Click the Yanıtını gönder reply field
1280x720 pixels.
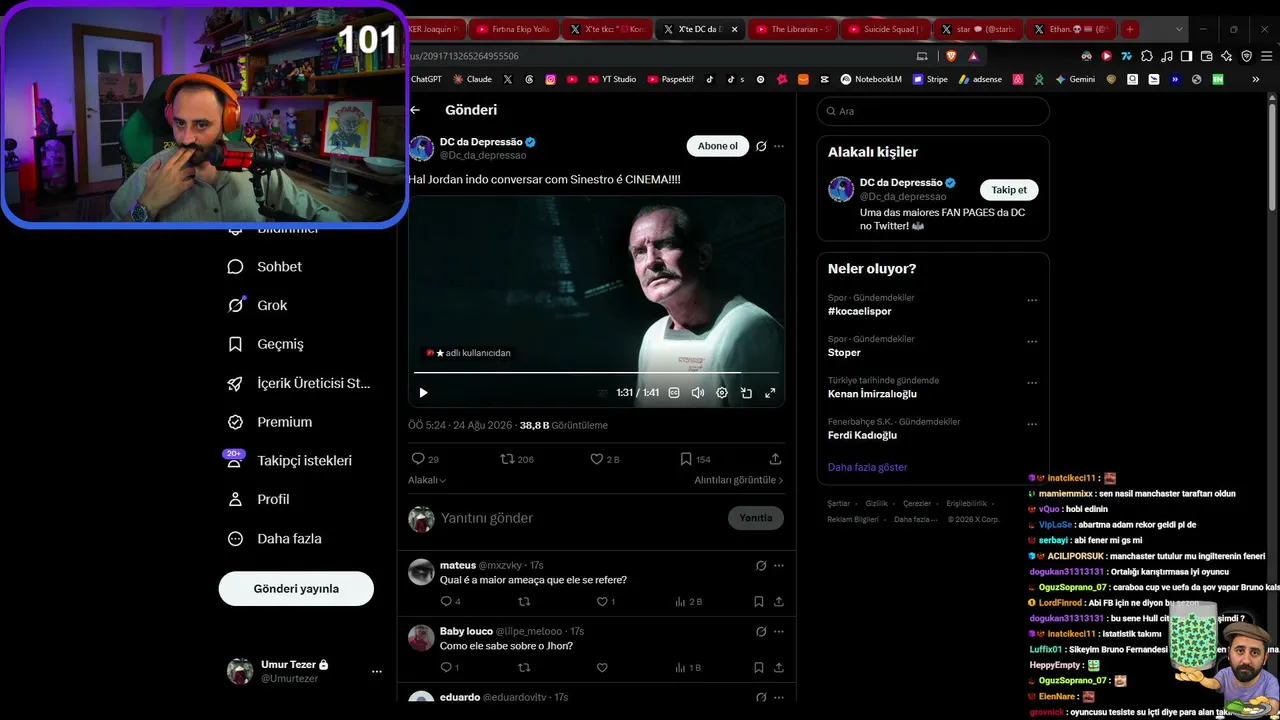[x=580, y=518]
